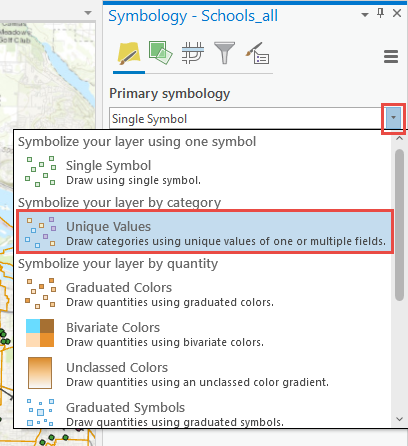Choose Single Symbol from the list

pos(205,172)
